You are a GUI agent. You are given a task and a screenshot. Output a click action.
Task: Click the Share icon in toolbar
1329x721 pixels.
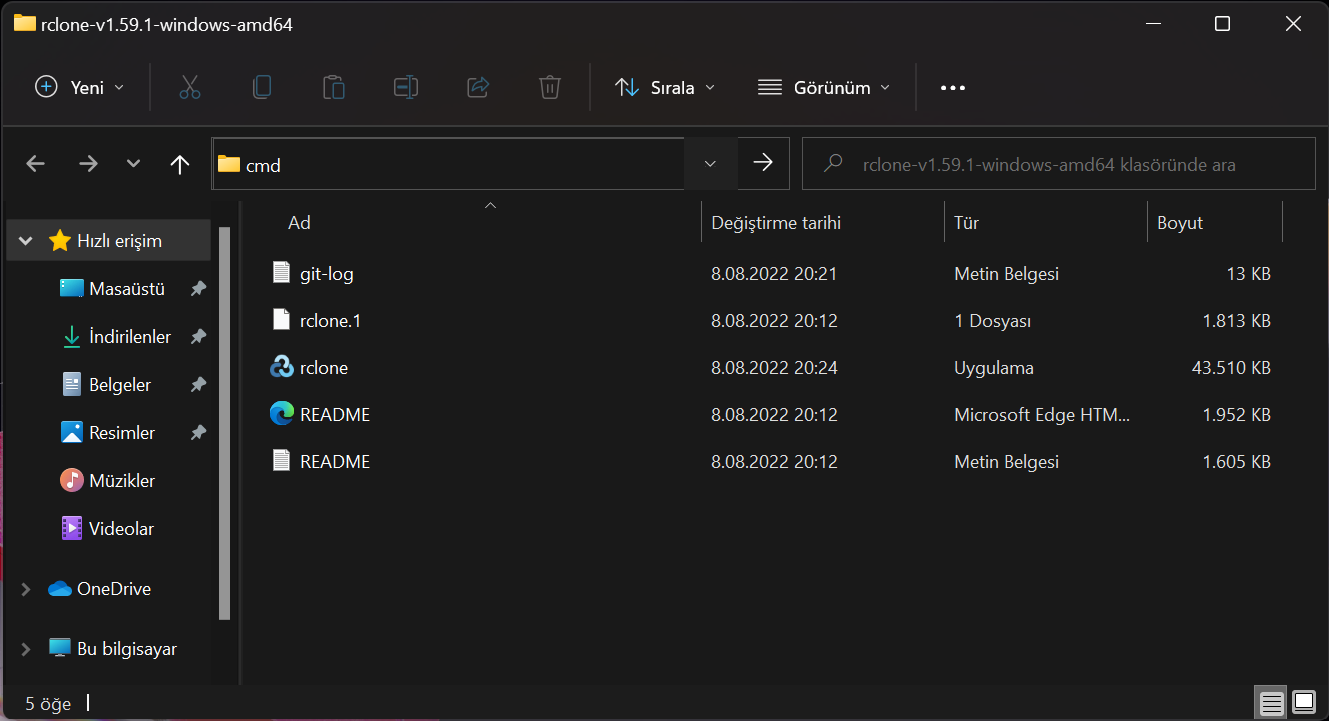point(478,87)
